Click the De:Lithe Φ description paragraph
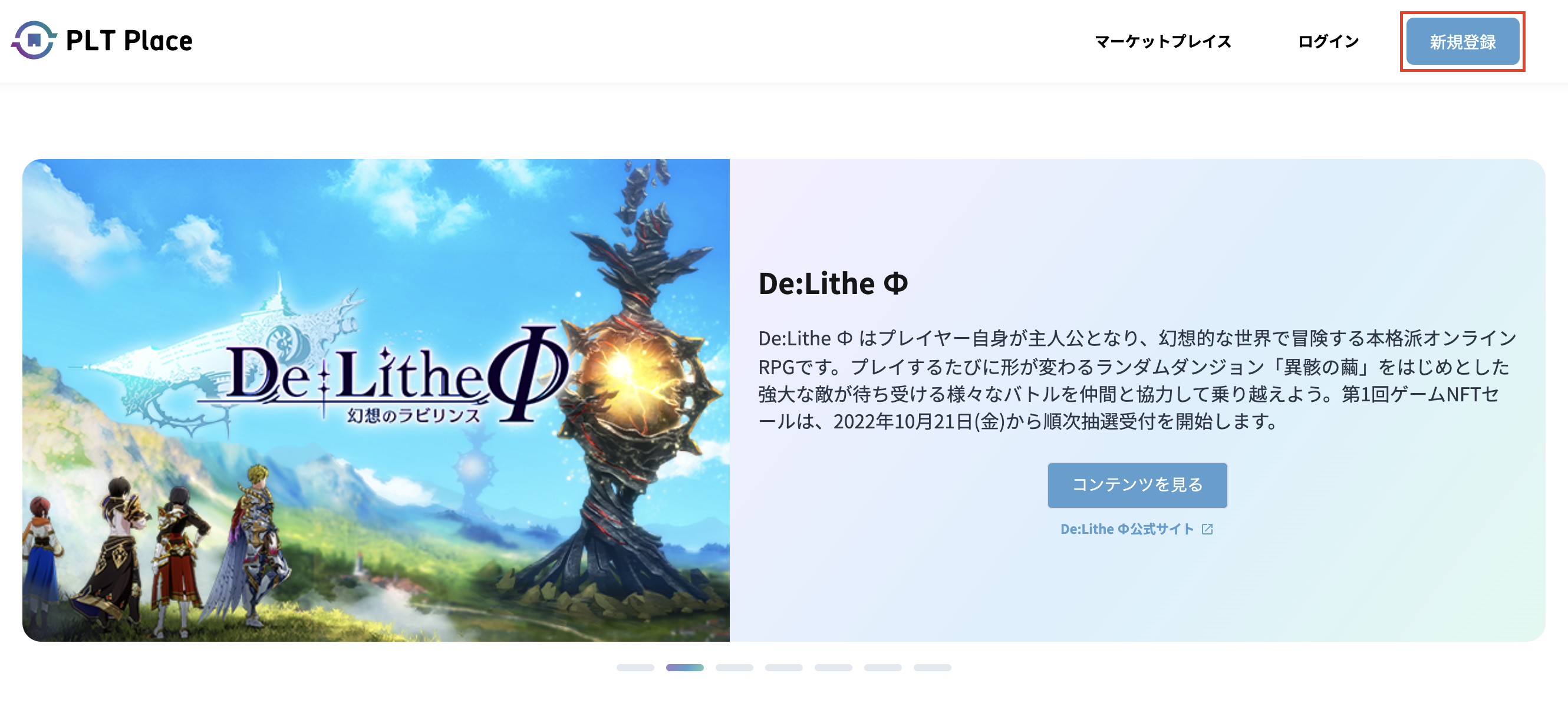1568x726 pixels. coord(1137,379)
